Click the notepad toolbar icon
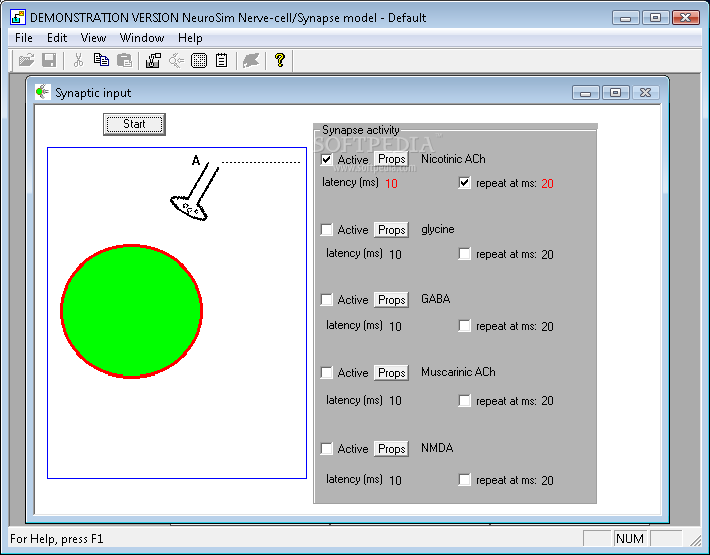 (221, 60)
